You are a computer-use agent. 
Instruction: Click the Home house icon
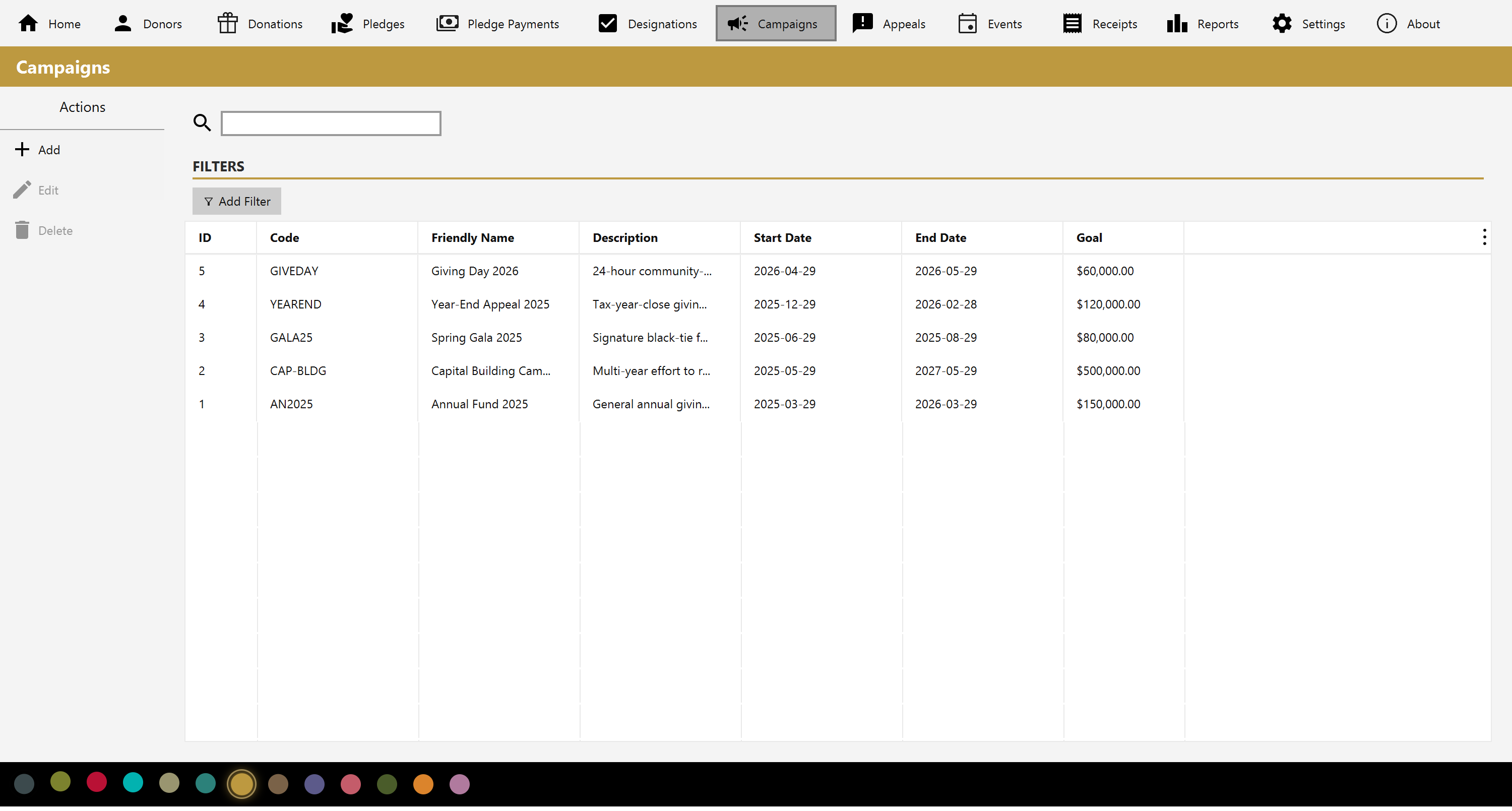[28, 24]
